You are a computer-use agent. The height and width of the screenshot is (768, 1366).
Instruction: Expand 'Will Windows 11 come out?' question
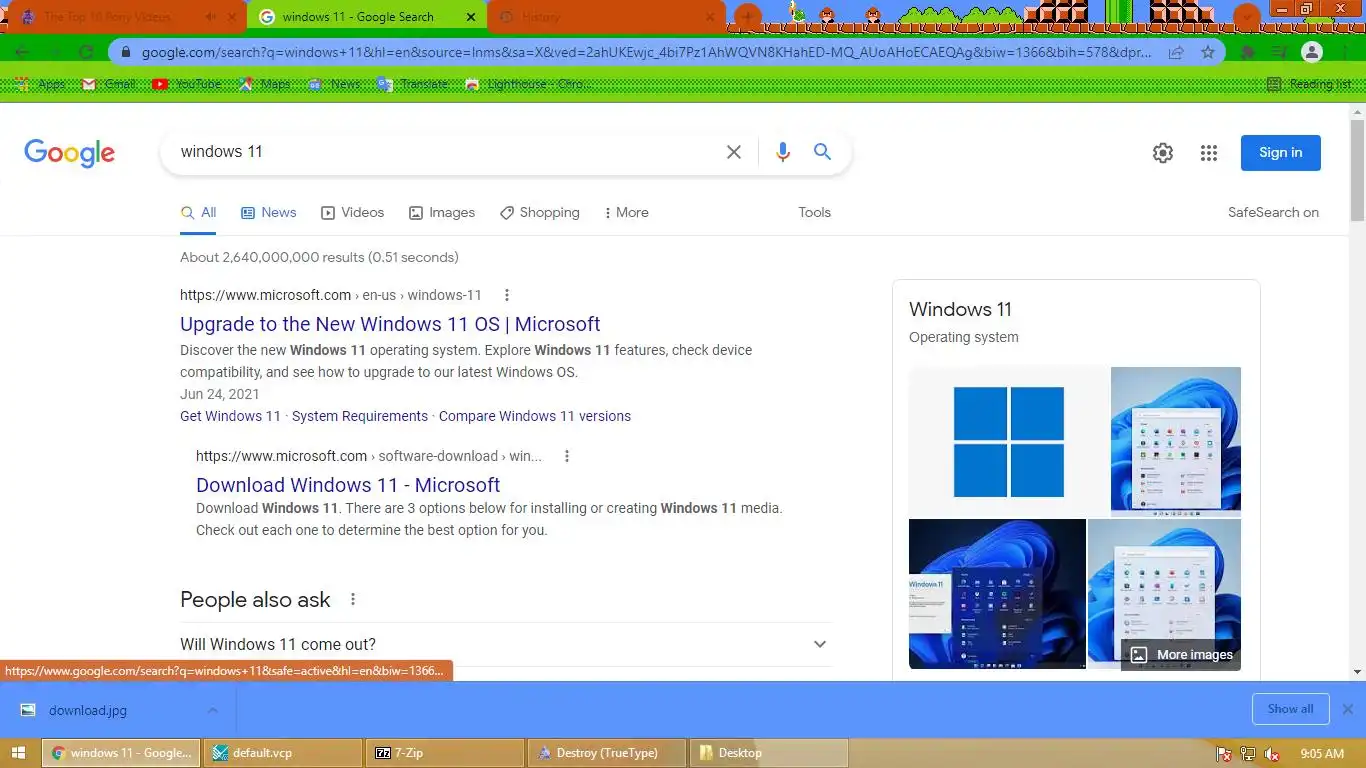tap(505, 645)
